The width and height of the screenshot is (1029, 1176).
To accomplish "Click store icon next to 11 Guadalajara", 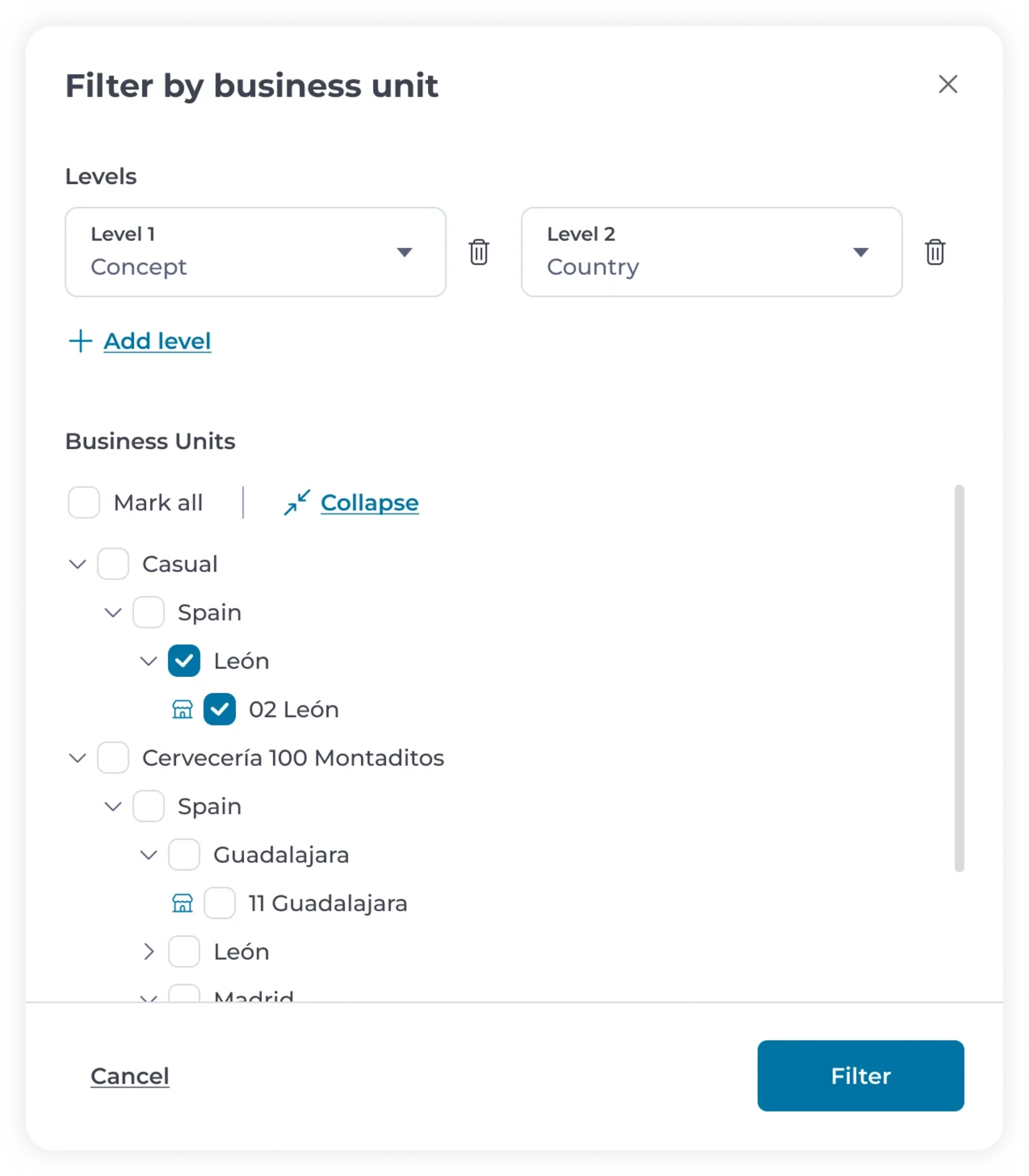I will (x=183, y=903).
